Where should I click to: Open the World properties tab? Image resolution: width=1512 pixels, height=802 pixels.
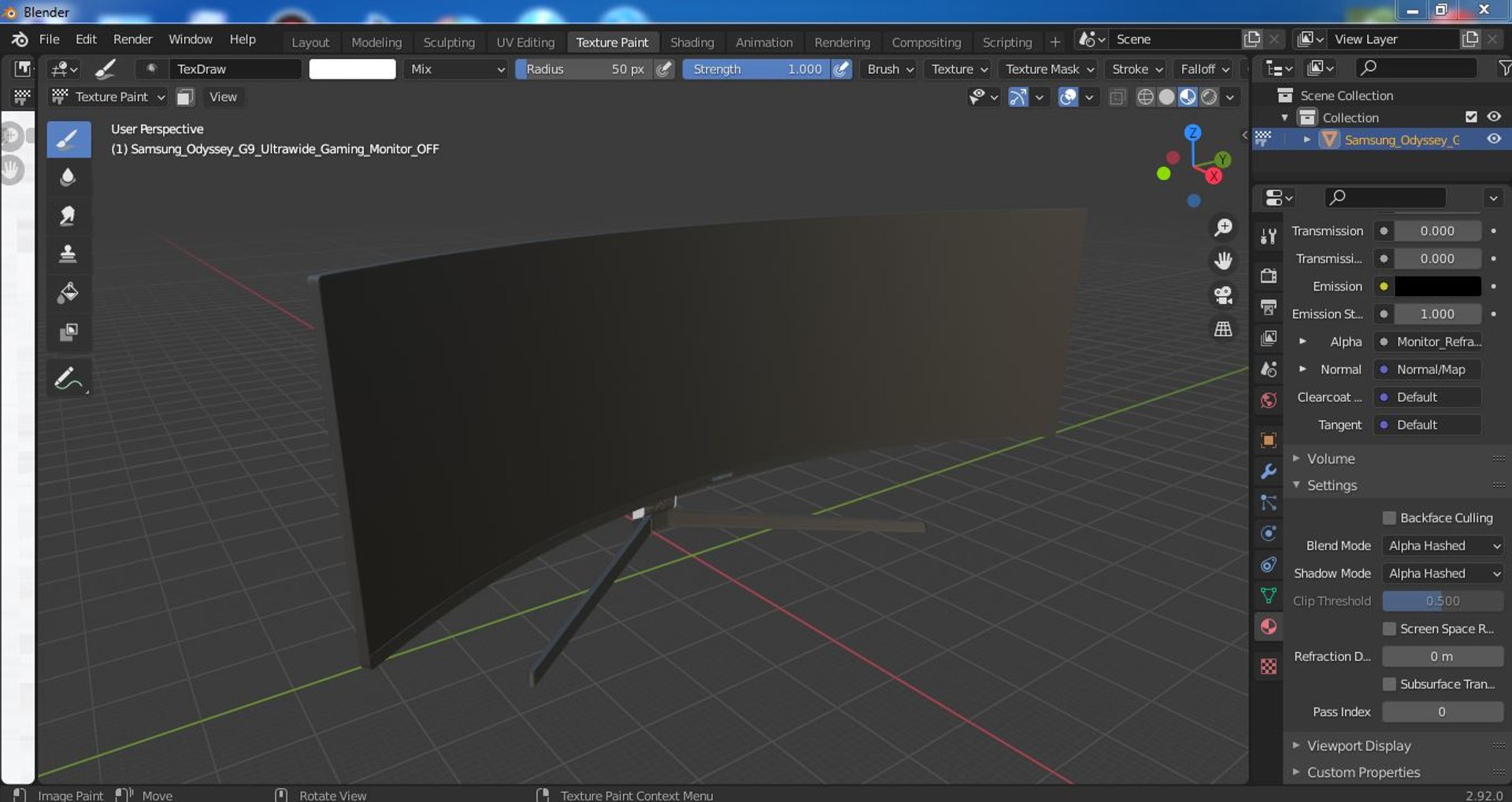1268,400
